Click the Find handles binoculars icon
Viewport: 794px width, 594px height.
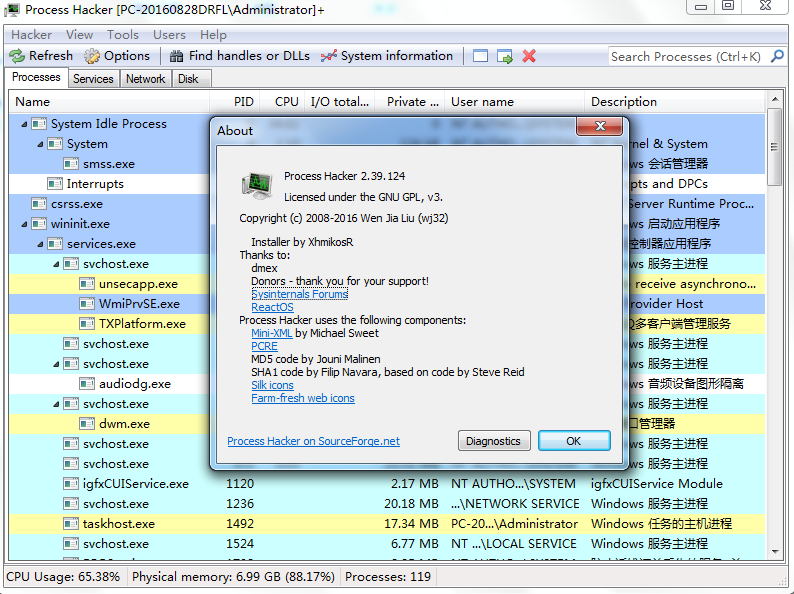pos(176,56)
